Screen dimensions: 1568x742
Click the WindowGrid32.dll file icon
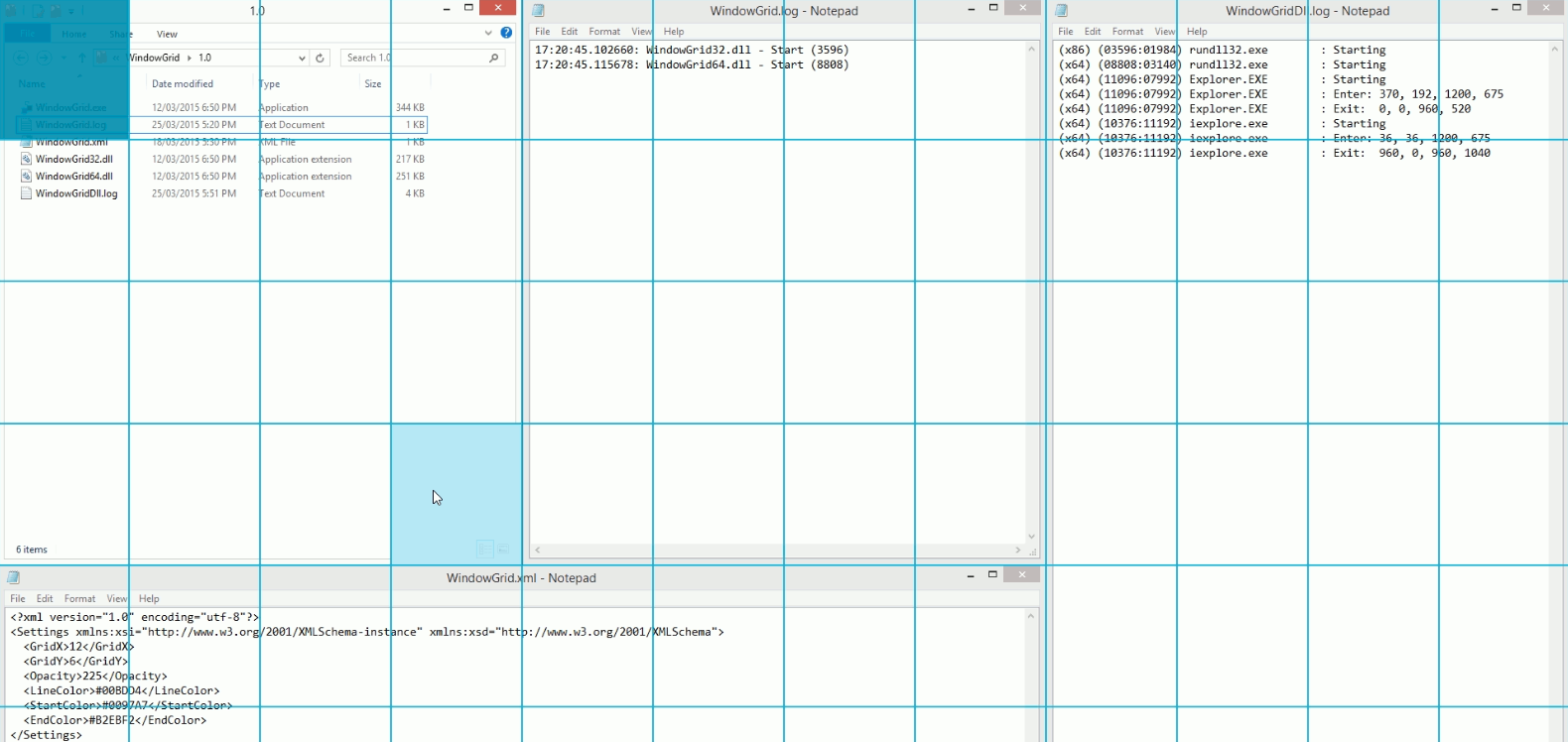(x=27, y=159)
